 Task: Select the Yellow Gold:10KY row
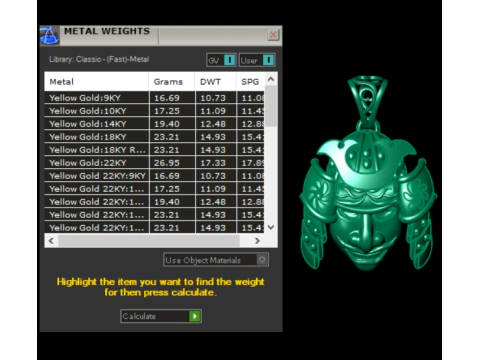tap(154, 111)
